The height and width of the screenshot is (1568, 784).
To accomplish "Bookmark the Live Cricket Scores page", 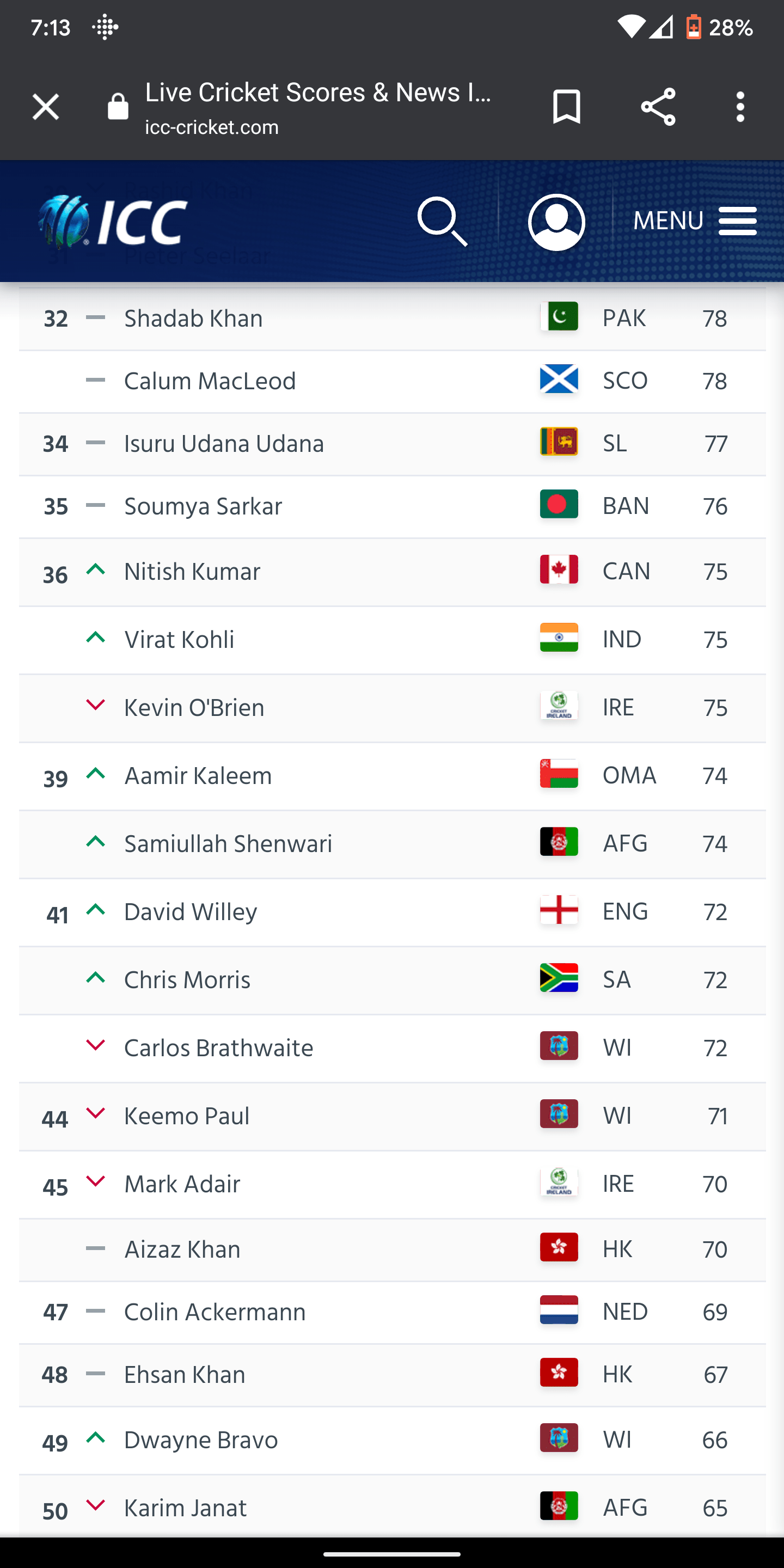I will (x=566, y=107).
